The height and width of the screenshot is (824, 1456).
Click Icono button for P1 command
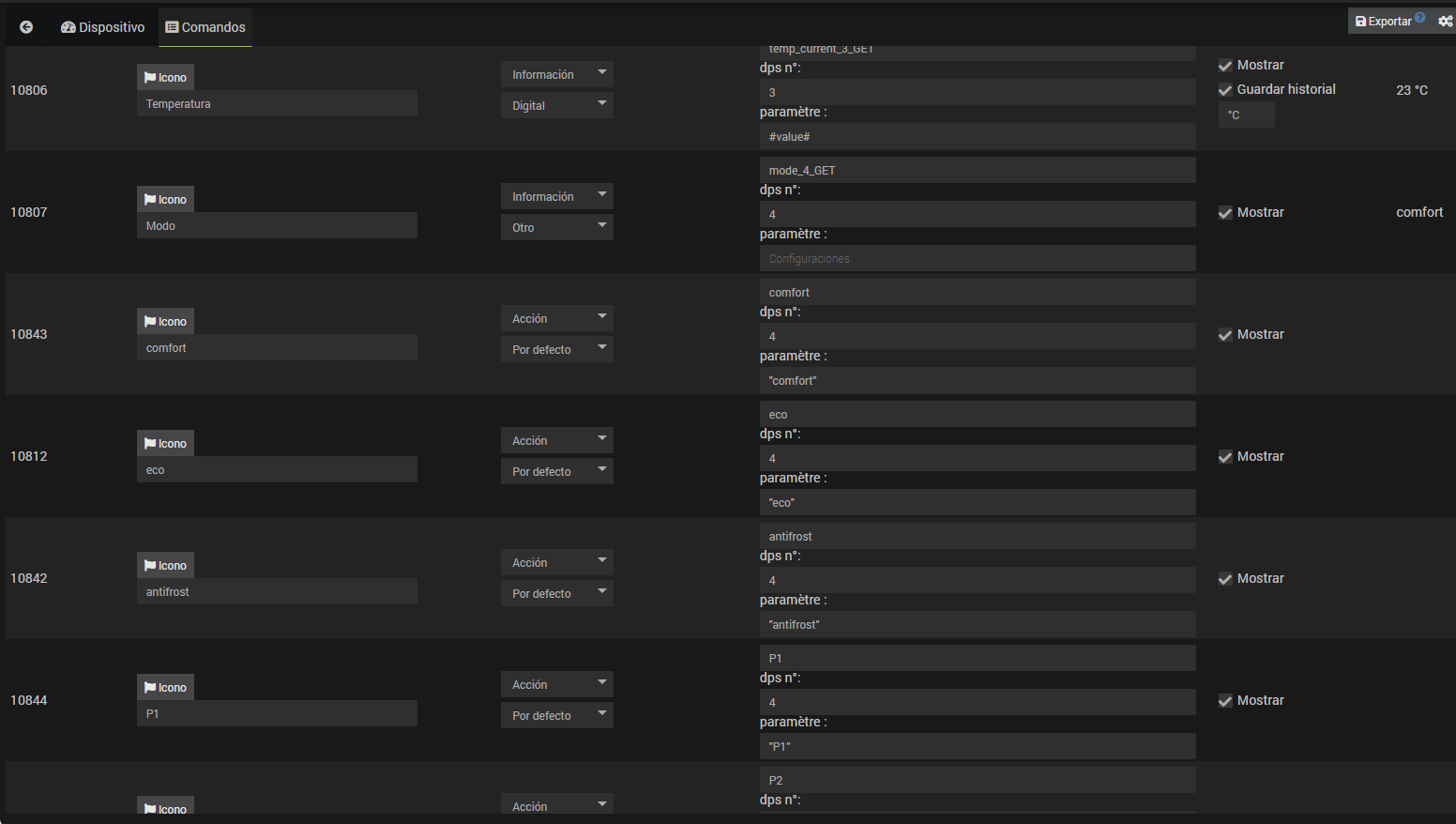[165, 688]
